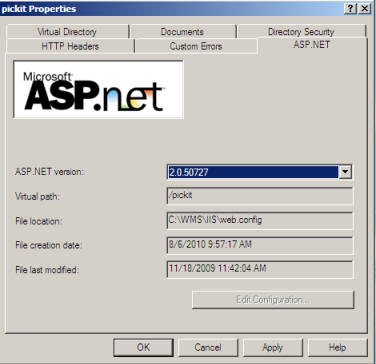Close the pickit Properties dialog
Viewport: 376px width, 364px height.
coord(365,8)
